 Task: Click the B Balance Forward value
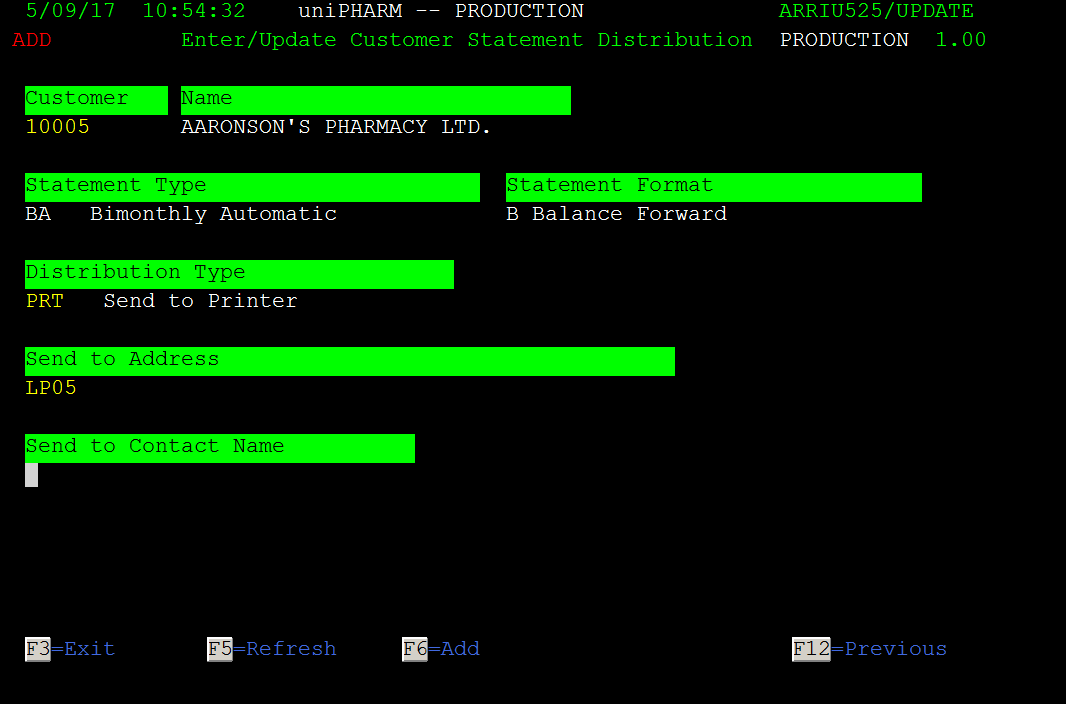617,214
